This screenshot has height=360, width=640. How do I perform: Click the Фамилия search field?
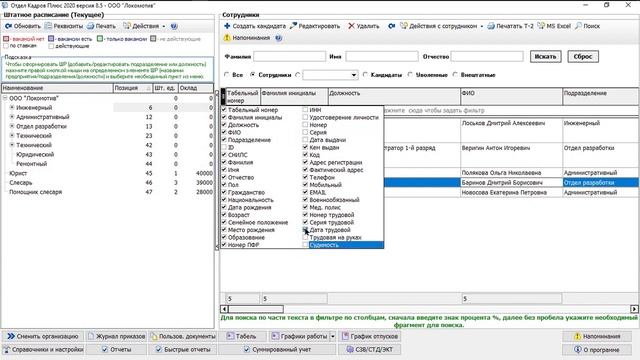[x=289, y=56]
